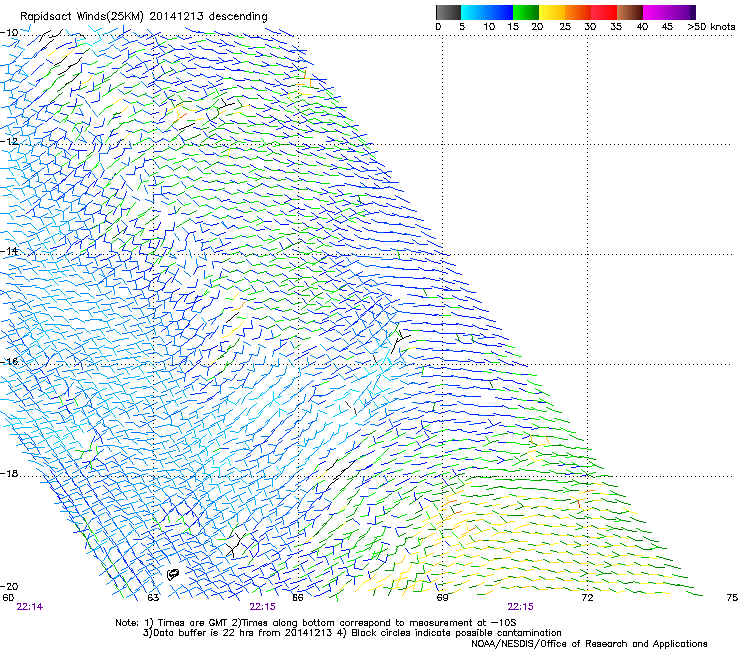Click the orange 25-30 knots legend swatch
This screenshot has height=650, width=740.
point(578,12)
